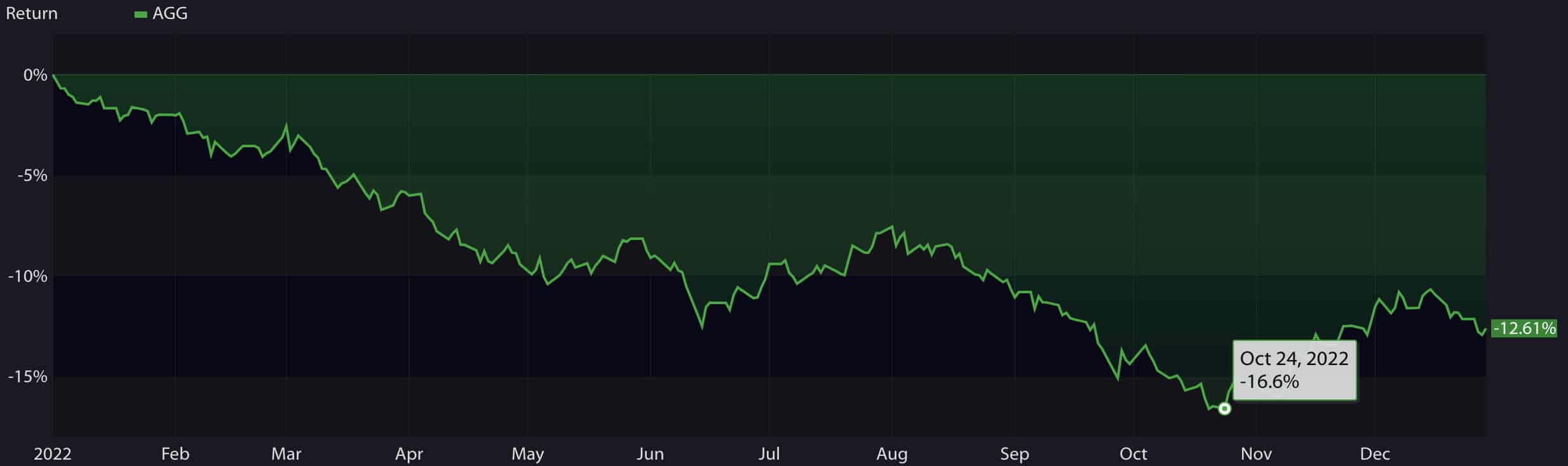
Task: Click the AGG legend entry
Action: click(x=161, y=13)
